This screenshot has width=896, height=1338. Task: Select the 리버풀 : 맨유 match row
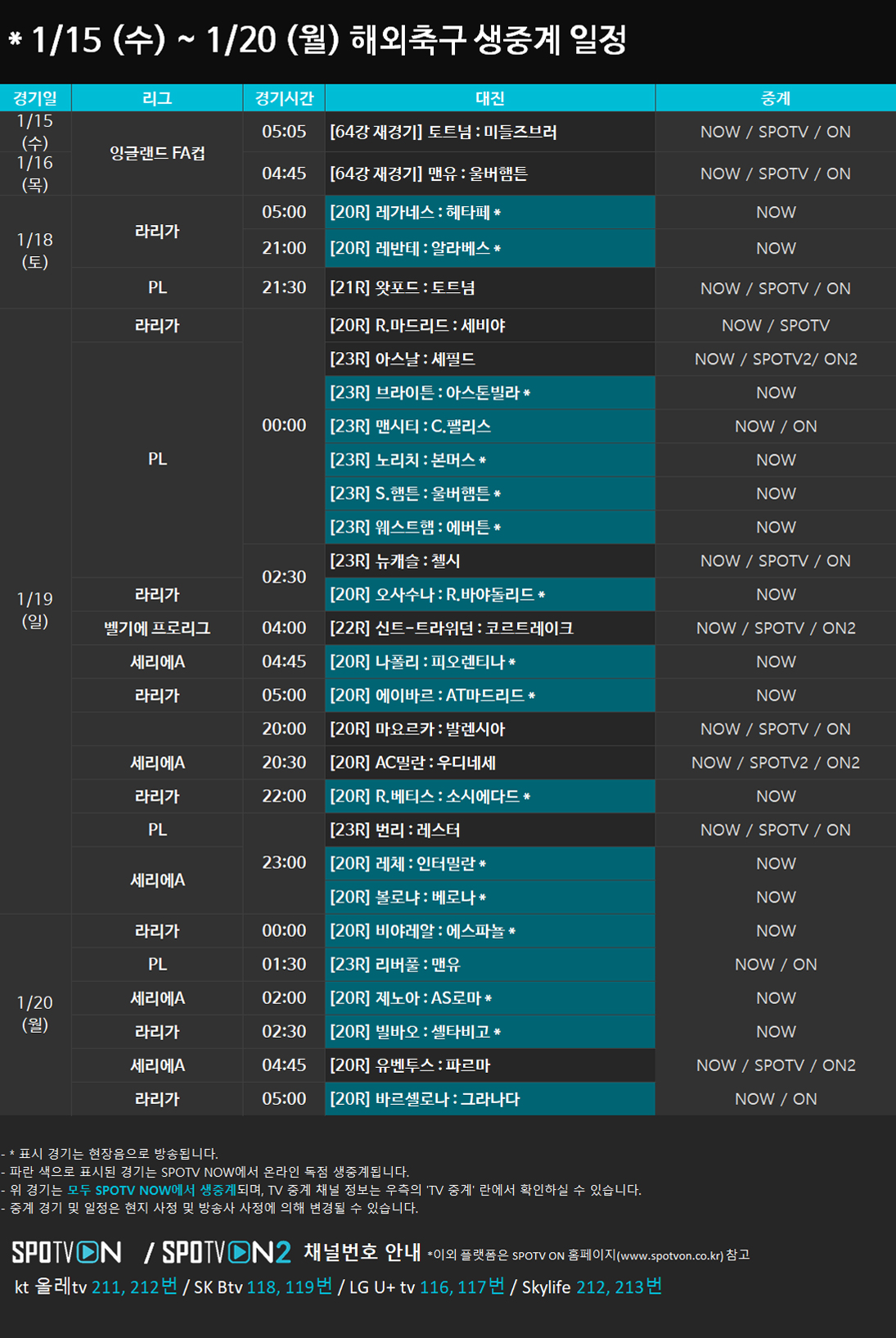point(489,965)
